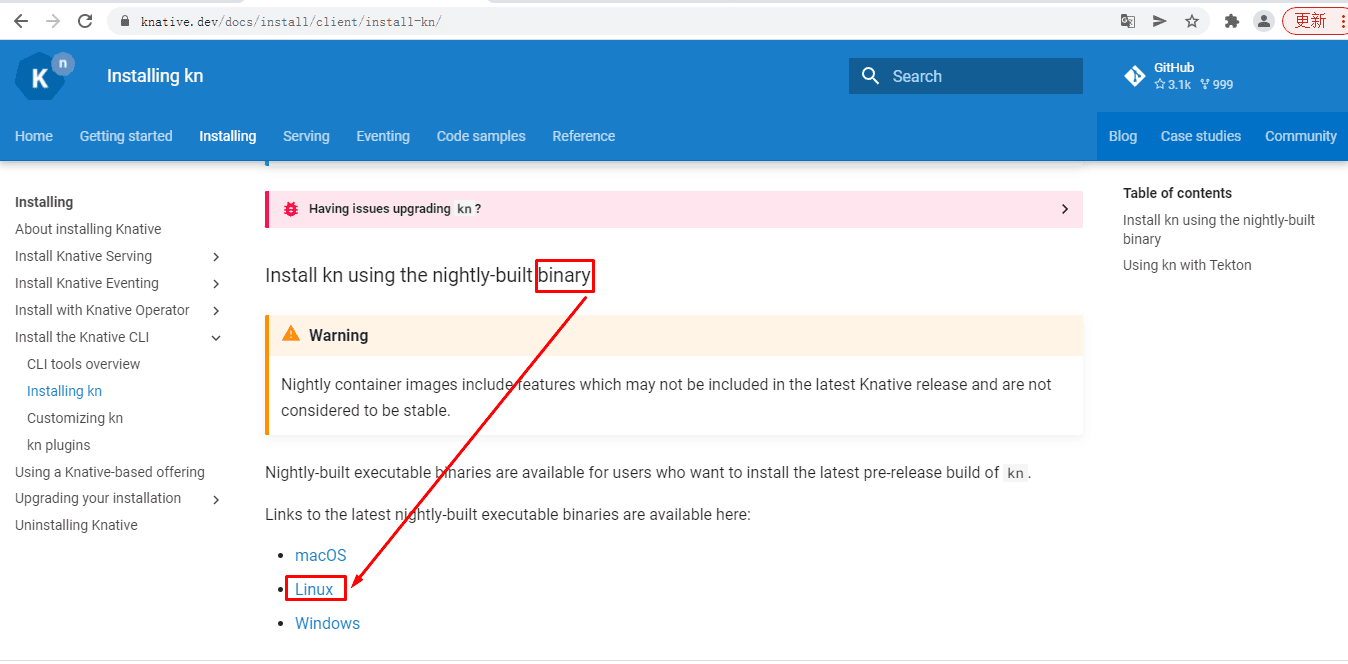This screenshot has width=1348, height=664.
Task: Open the Getting started tab
Action: [126, 136]
